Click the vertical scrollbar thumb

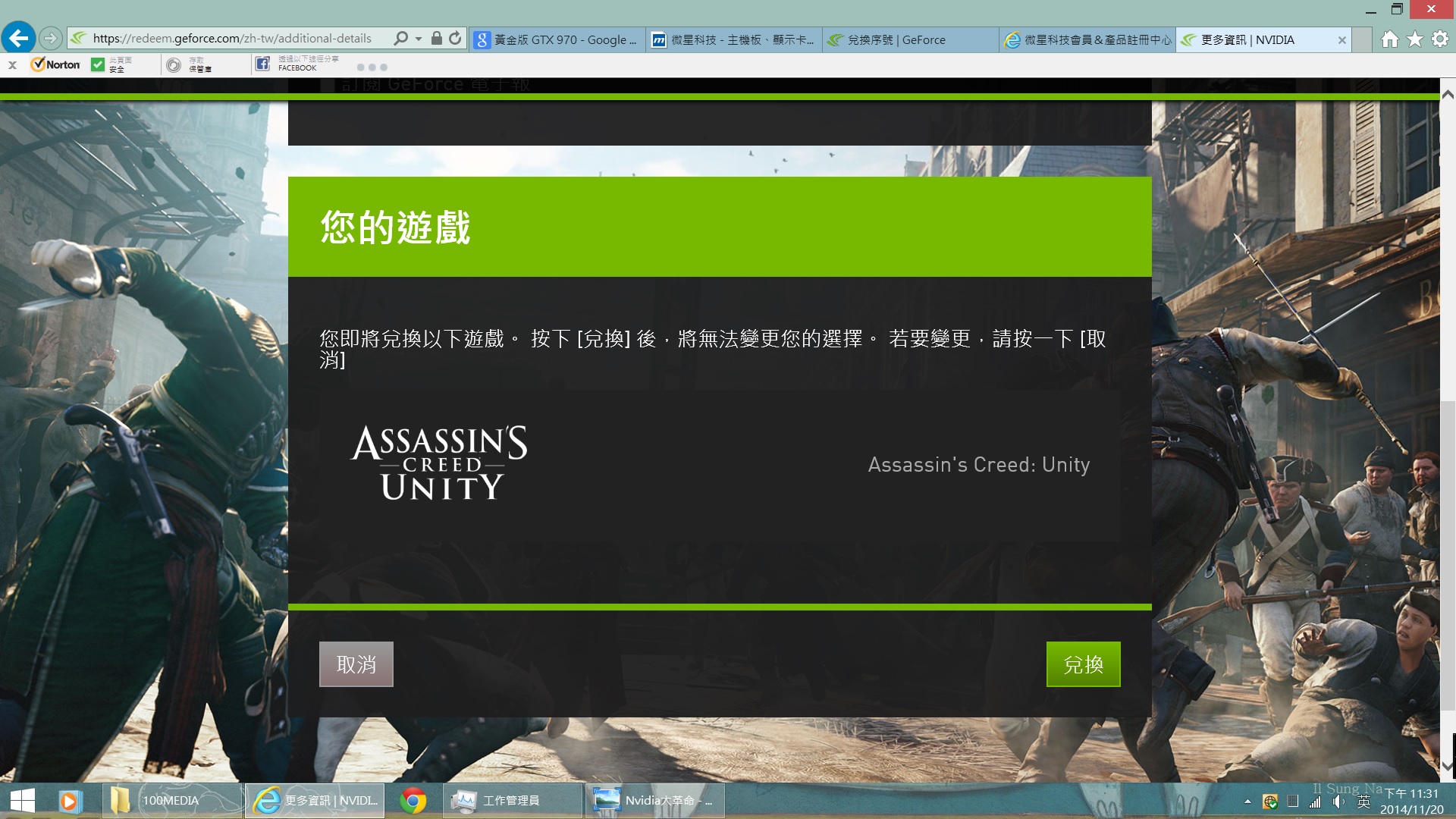[1448, 557]
